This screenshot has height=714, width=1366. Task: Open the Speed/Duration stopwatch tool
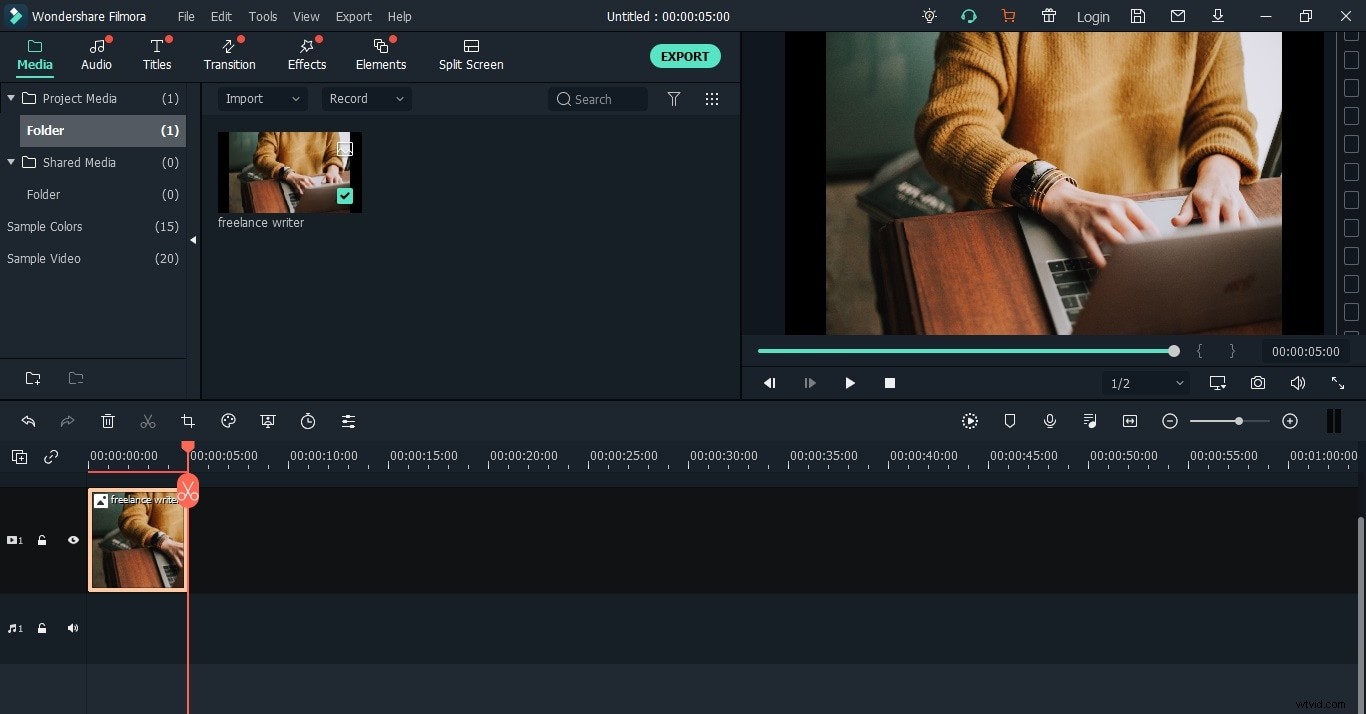(308, 421)
